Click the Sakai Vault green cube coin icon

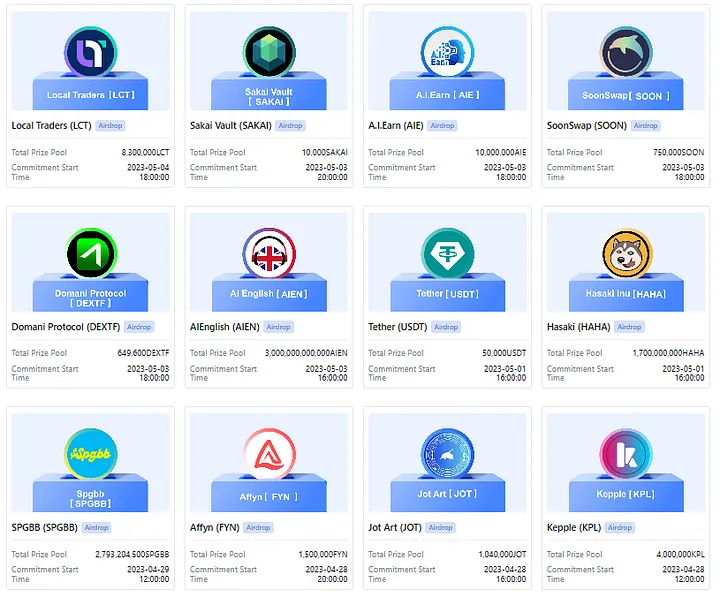click(x=269, y=52)
